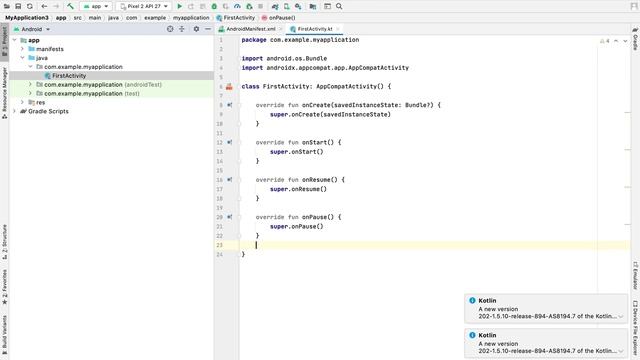Click Sync Project with Gradle Files icon
Screen dimensions: 640x360
pyautogui.click(x=275, y=6)
